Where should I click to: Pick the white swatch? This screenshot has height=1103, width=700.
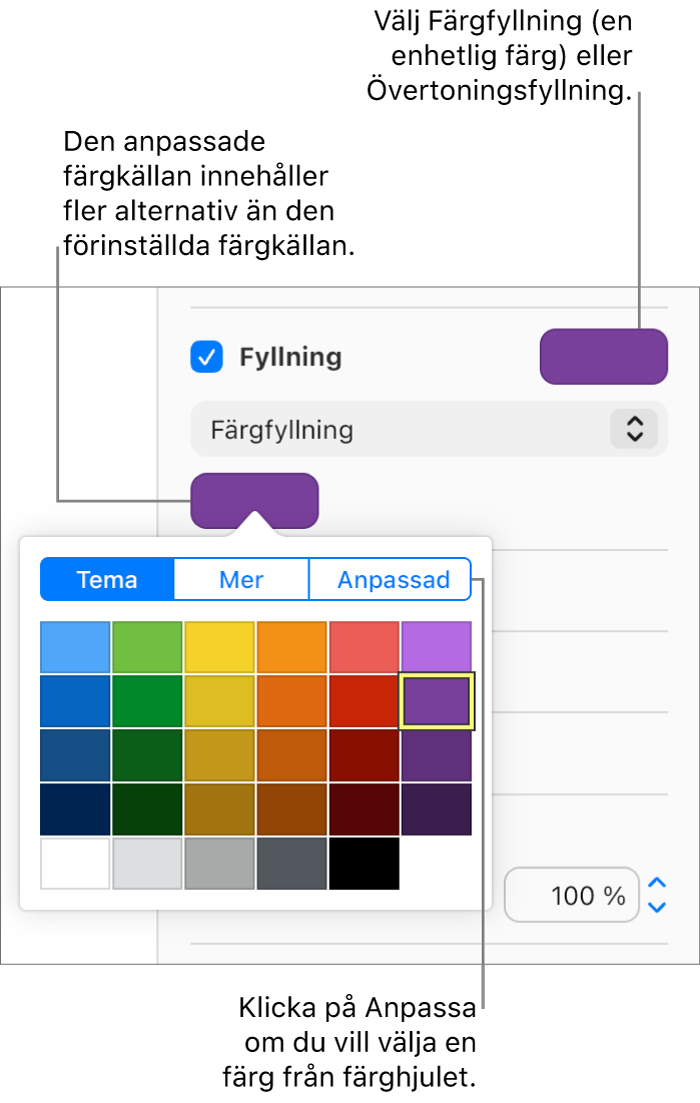click(75, 863)
